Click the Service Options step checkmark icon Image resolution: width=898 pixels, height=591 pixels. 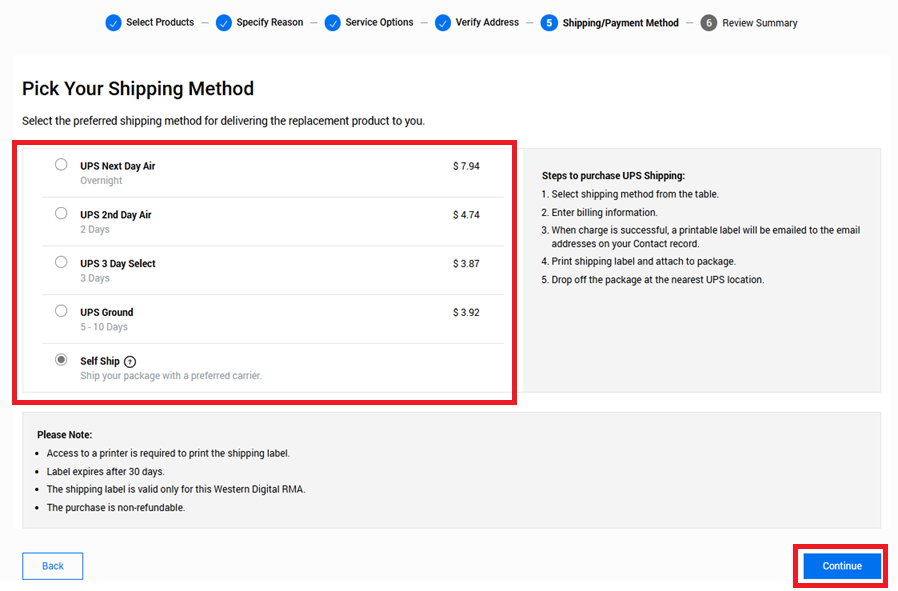[333, 23]
